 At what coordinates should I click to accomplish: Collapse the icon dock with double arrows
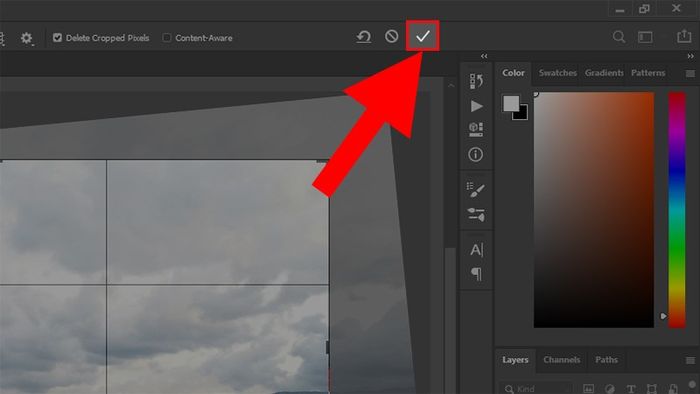(484, 56)
